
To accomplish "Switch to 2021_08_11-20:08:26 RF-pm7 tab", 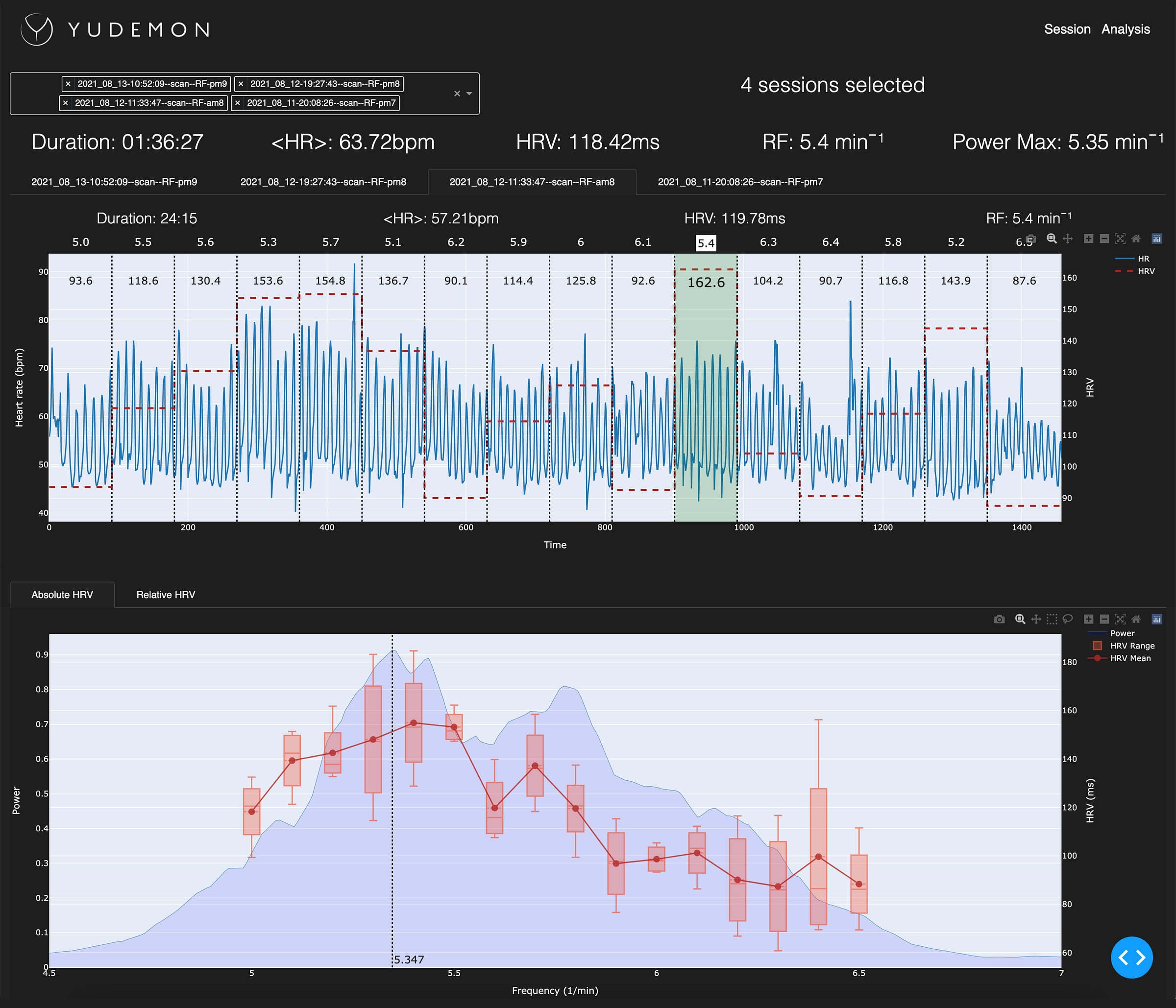I will tap(740, 182).
